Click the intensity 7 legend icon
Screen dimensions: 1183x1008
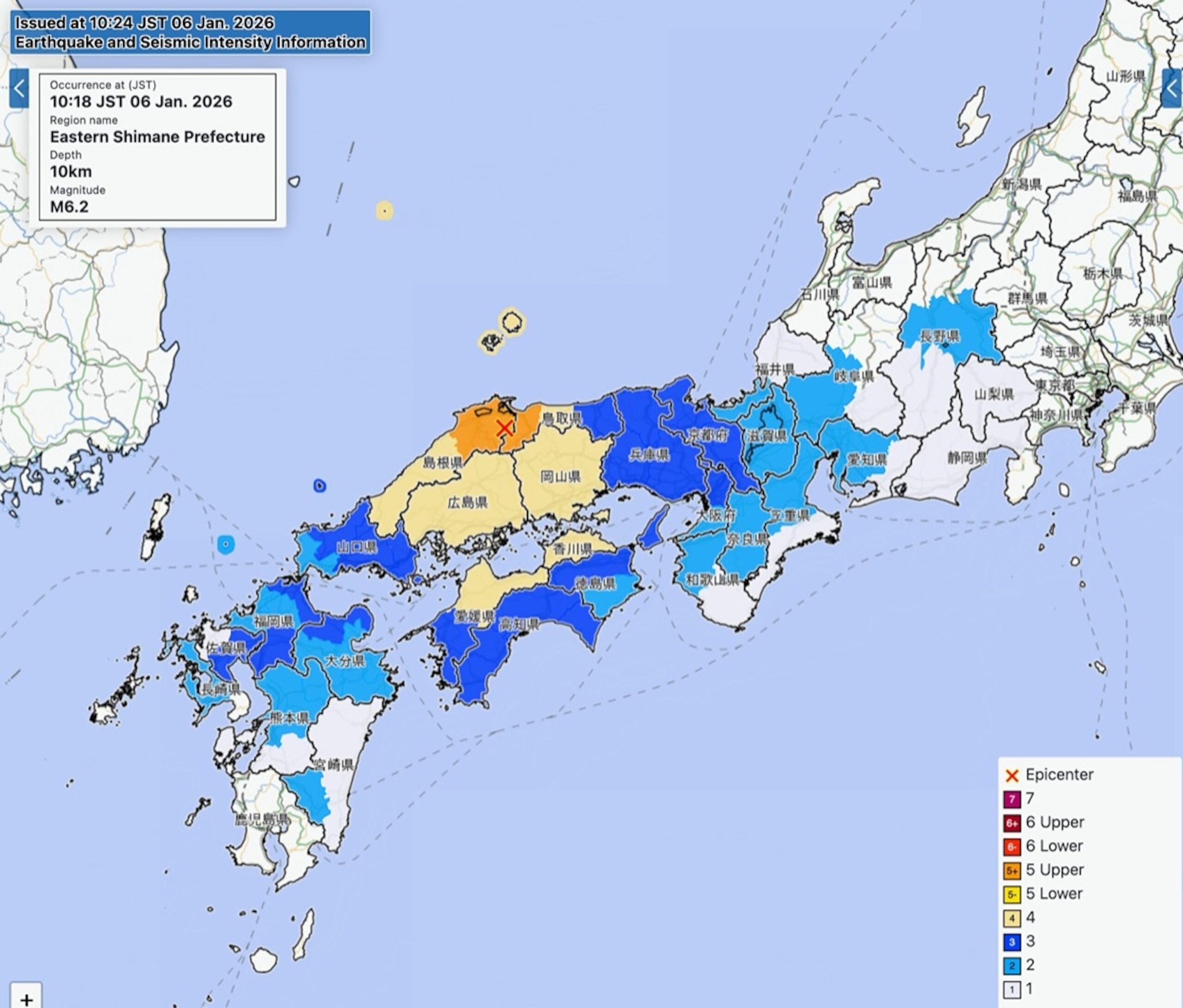pyautogui.click(x=1012, y=799)
